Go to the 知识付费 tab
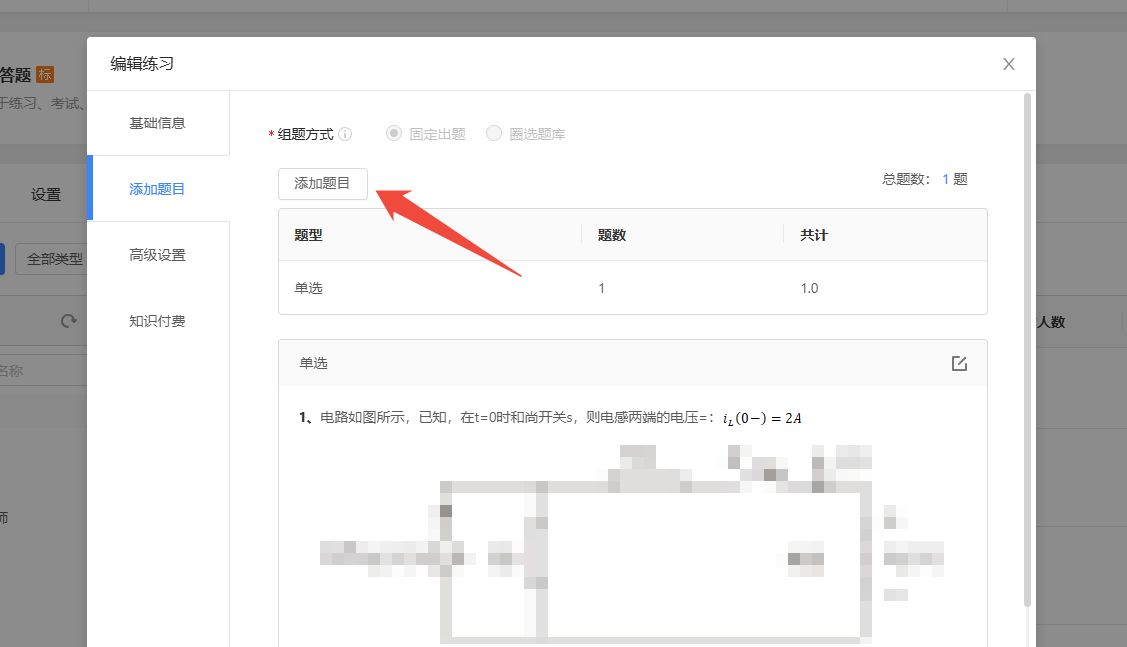The height and width of the screenshot is (647, 1127). pyautogui.click(x=157, y=321)
